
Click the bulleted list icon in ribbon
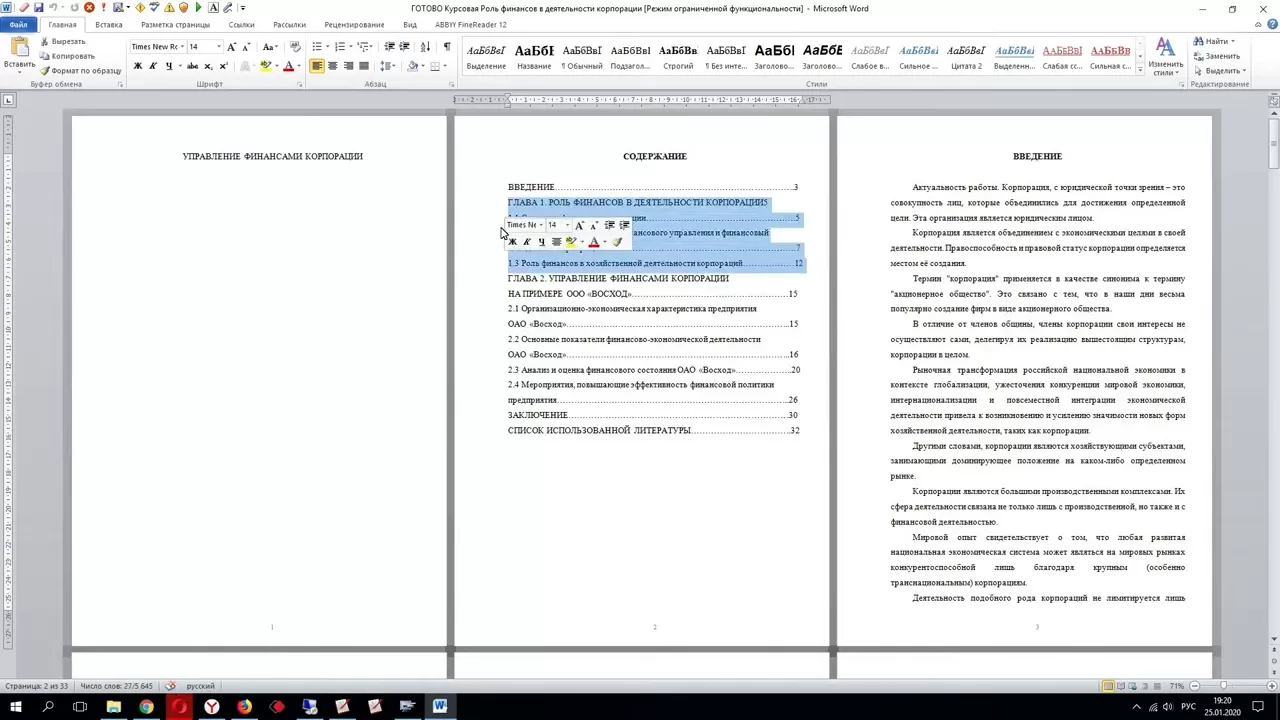pos(317,47)
